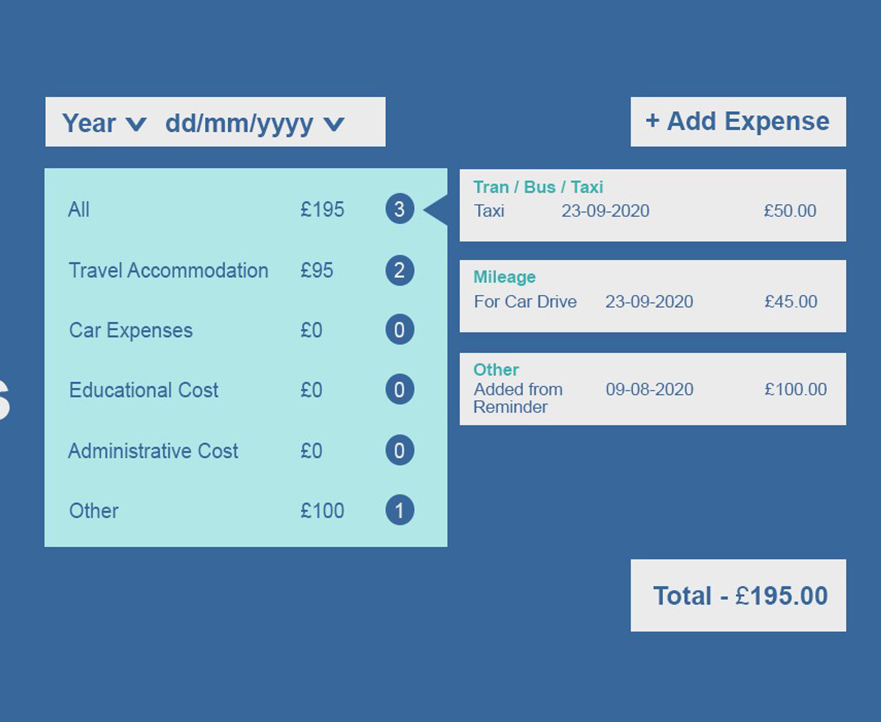Click the Administrative Cost count badge
881x722 pixels.
[x=399, y=451]
